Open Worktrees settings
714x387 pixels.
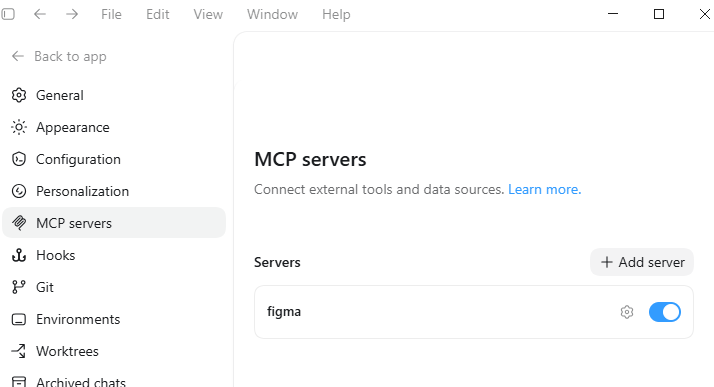(x=114, y=351)
